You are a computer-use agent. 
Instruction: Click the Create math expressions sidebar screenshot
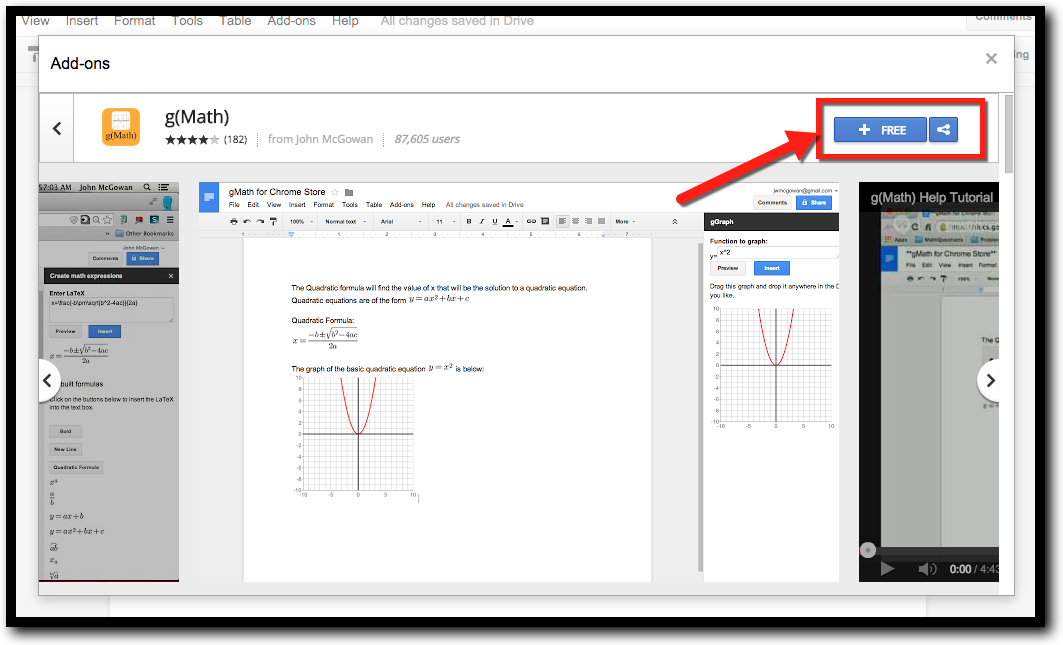click(x=109, y=382)
